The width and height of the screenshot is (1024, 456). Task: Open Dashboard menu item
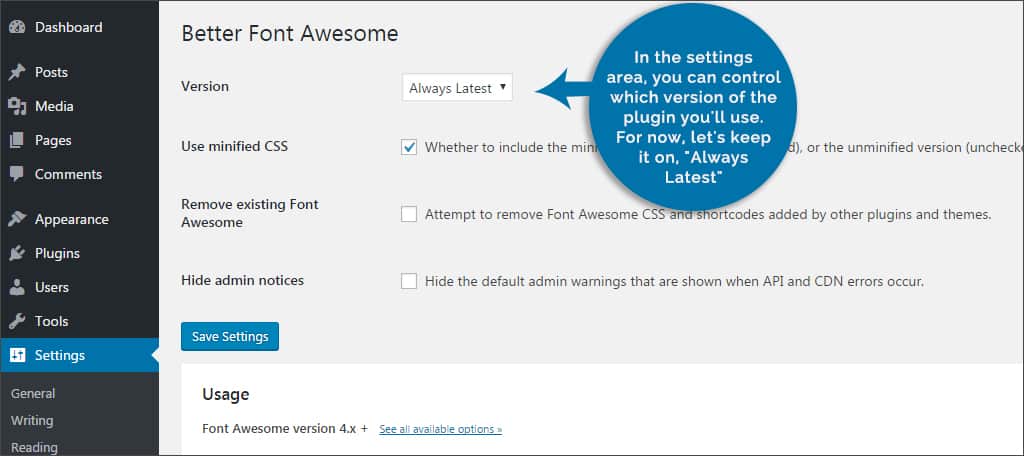[69, 27]
